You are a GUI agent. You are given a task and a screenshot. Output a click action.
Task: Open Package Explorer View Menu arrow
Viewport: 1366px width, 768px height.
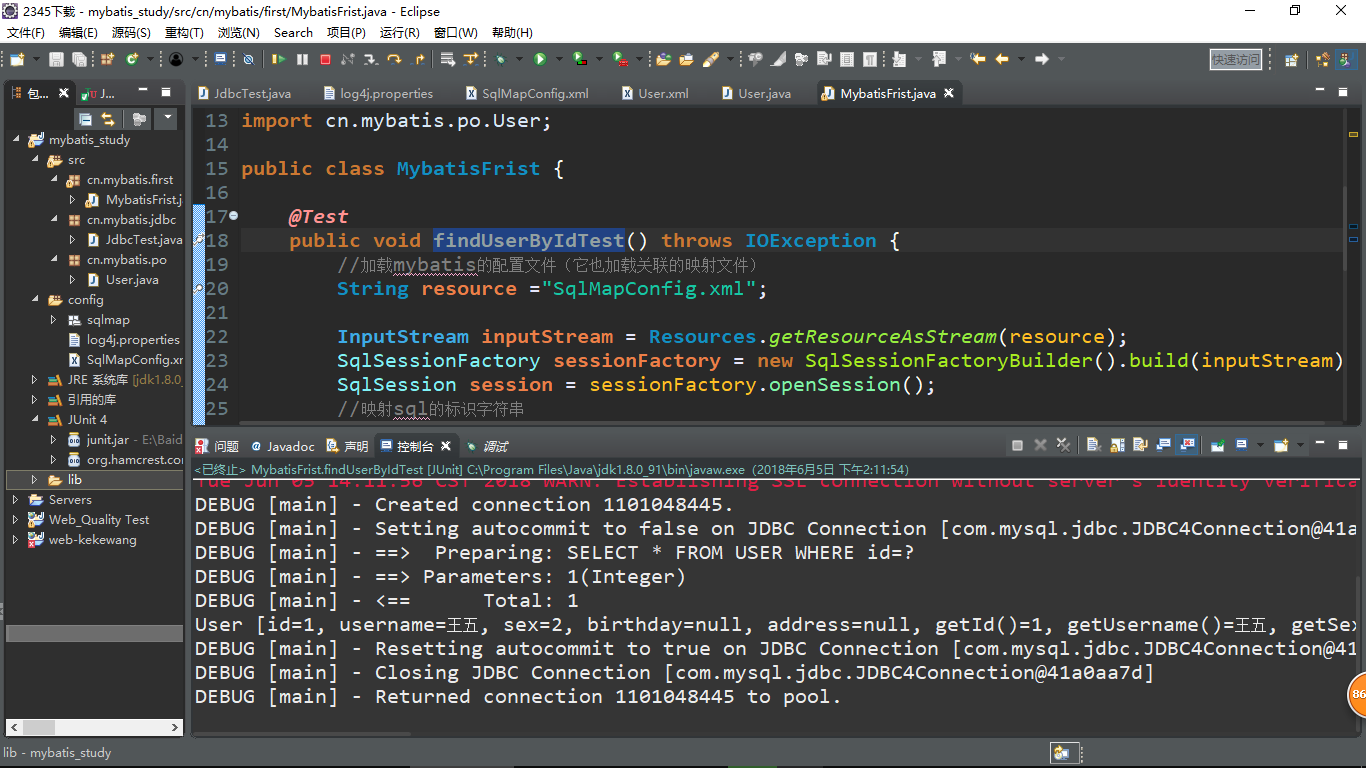point(166,118)
